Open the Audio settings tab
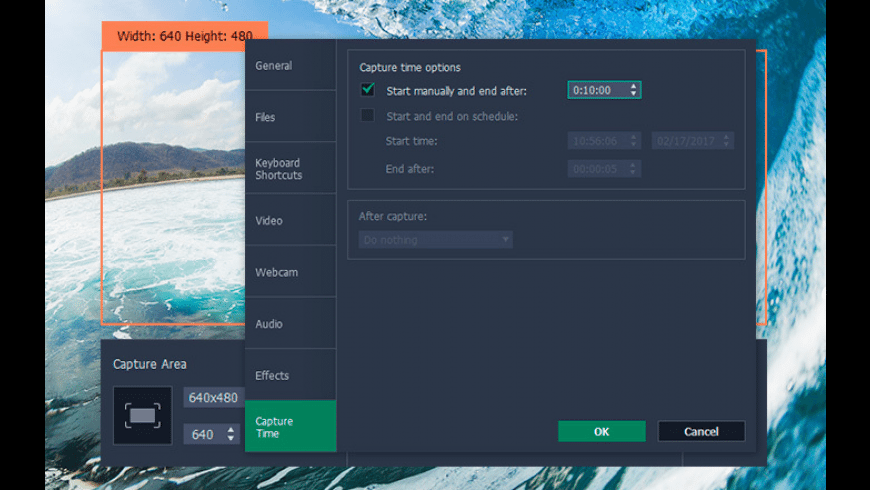 click(290, 323)
